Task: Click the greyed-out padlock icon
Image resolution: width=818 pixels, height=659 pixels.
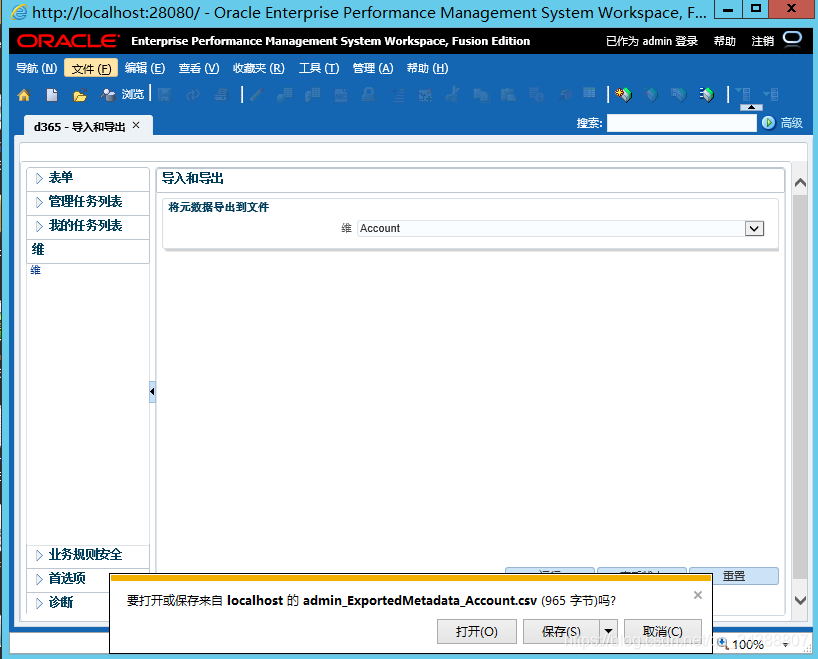Action: (x=368, y=95)
